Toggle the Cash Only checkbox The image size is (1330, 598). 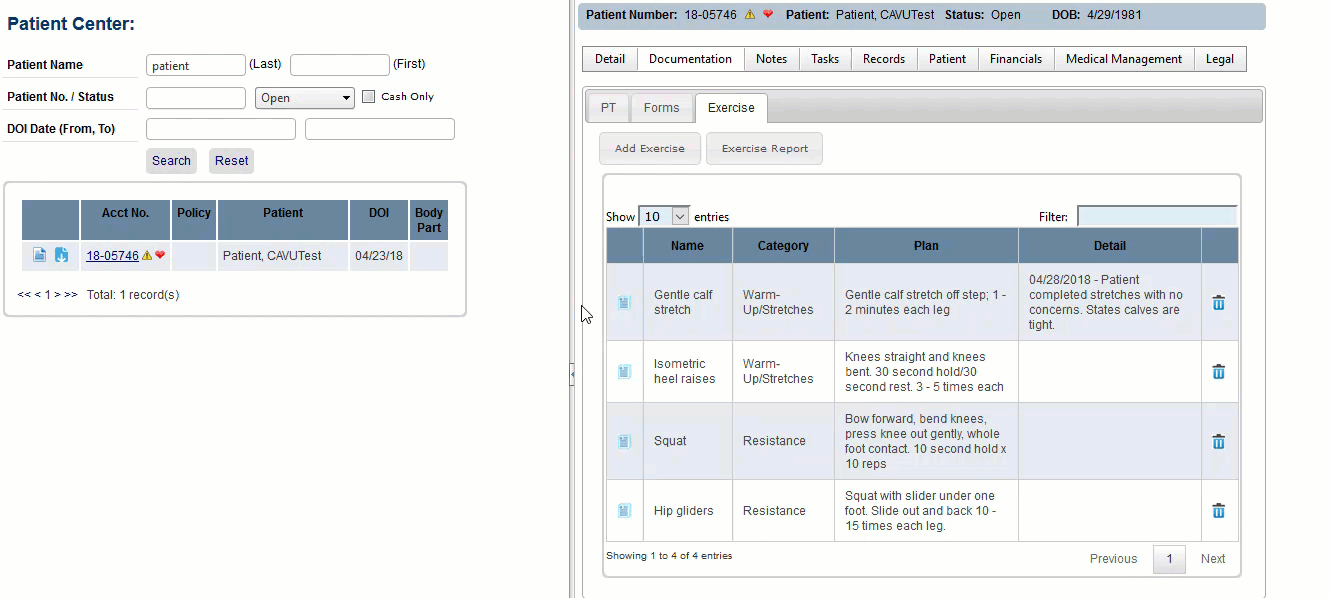(368, 97)
